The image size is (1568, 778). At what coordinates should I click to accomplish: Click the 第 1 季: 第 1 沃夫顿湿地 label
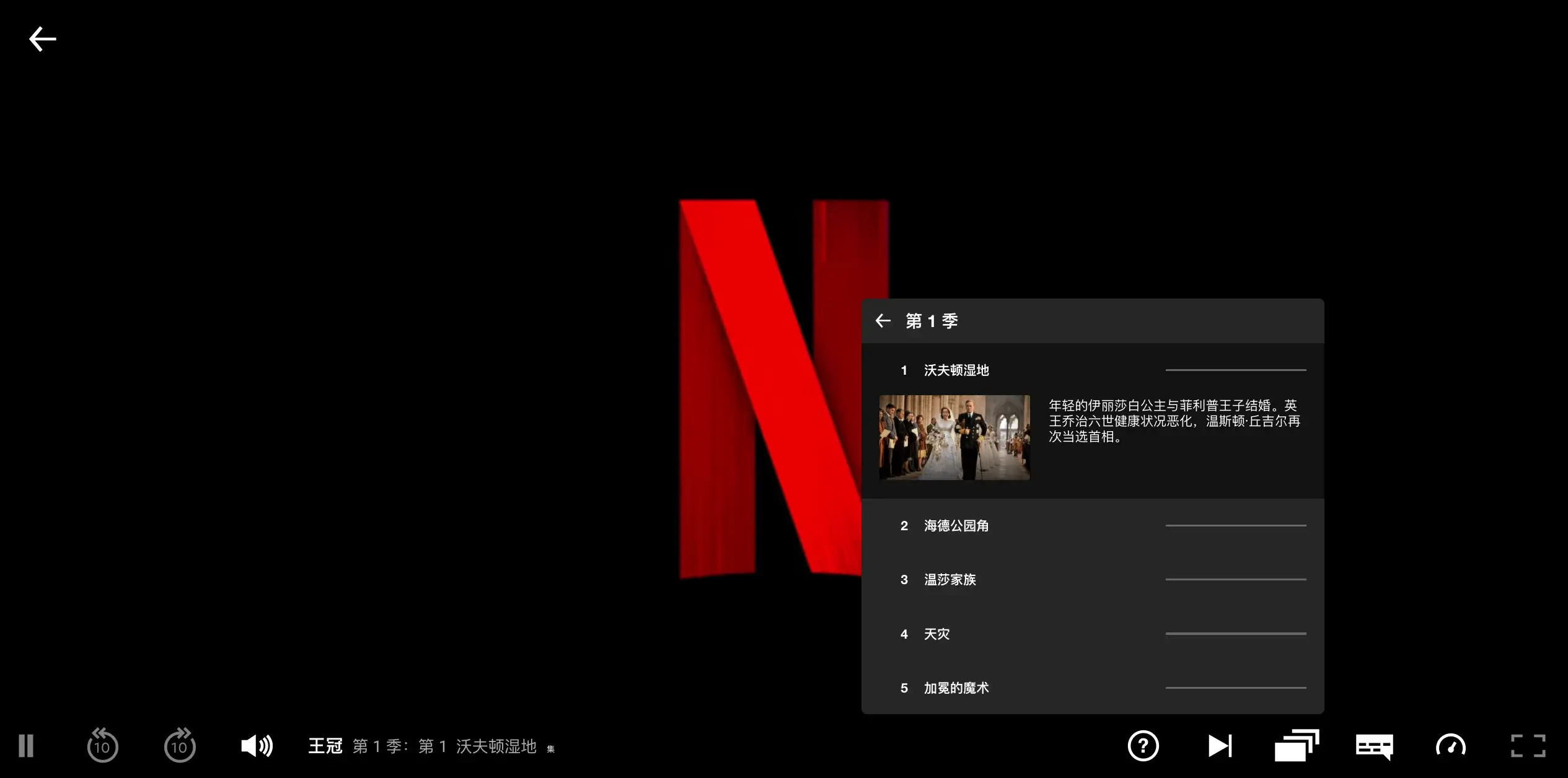(444, 746)
